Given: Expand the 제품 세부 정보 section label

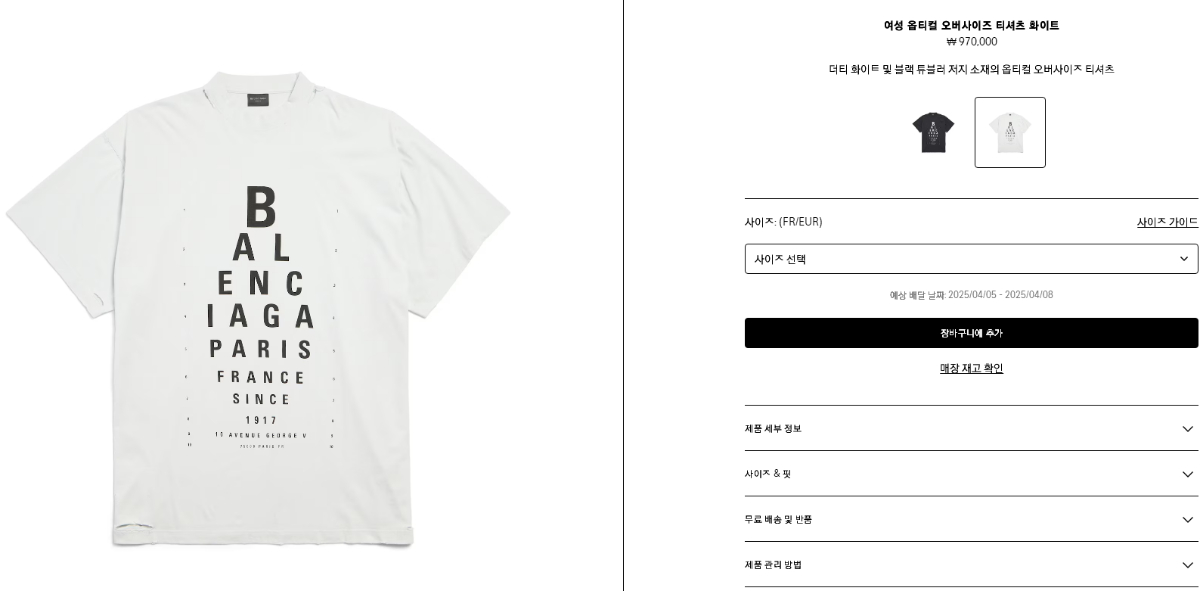Looking at the screenshot, I should pyautogui.click(x=773, y=428).
